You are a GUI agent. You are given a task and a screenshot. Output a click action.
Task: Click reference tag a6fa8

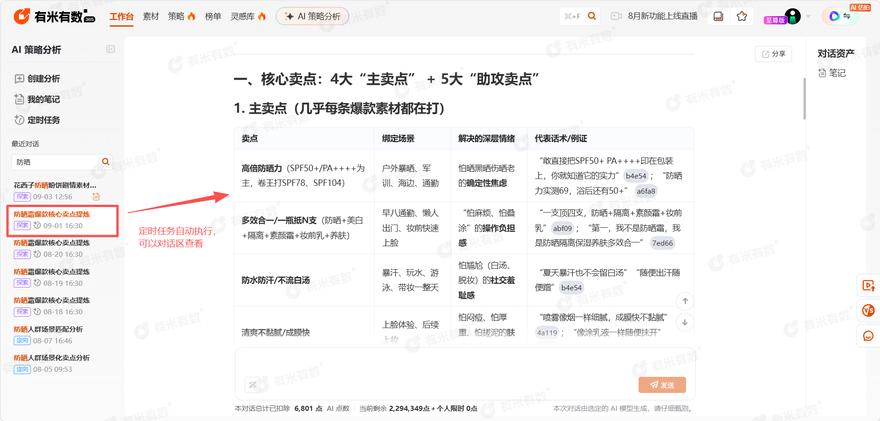click(645, 191)
